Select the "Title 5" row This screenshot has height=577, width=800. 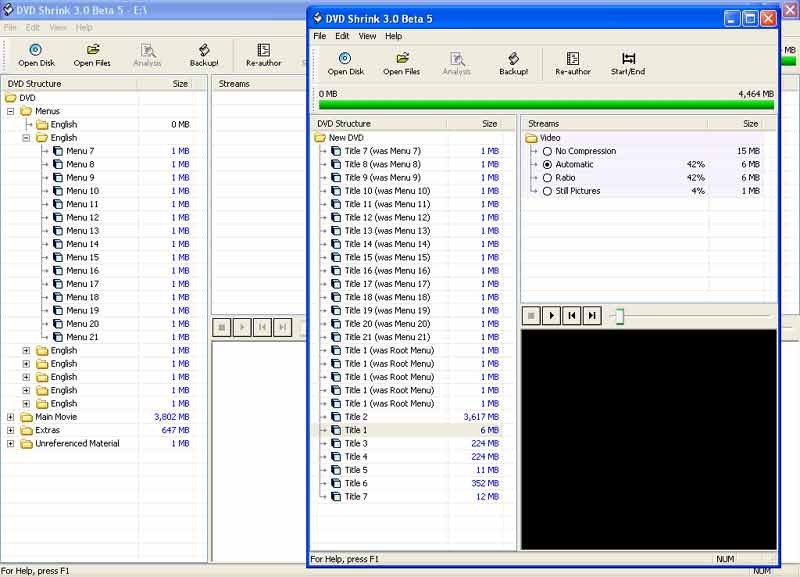click(x=407, y=470)
